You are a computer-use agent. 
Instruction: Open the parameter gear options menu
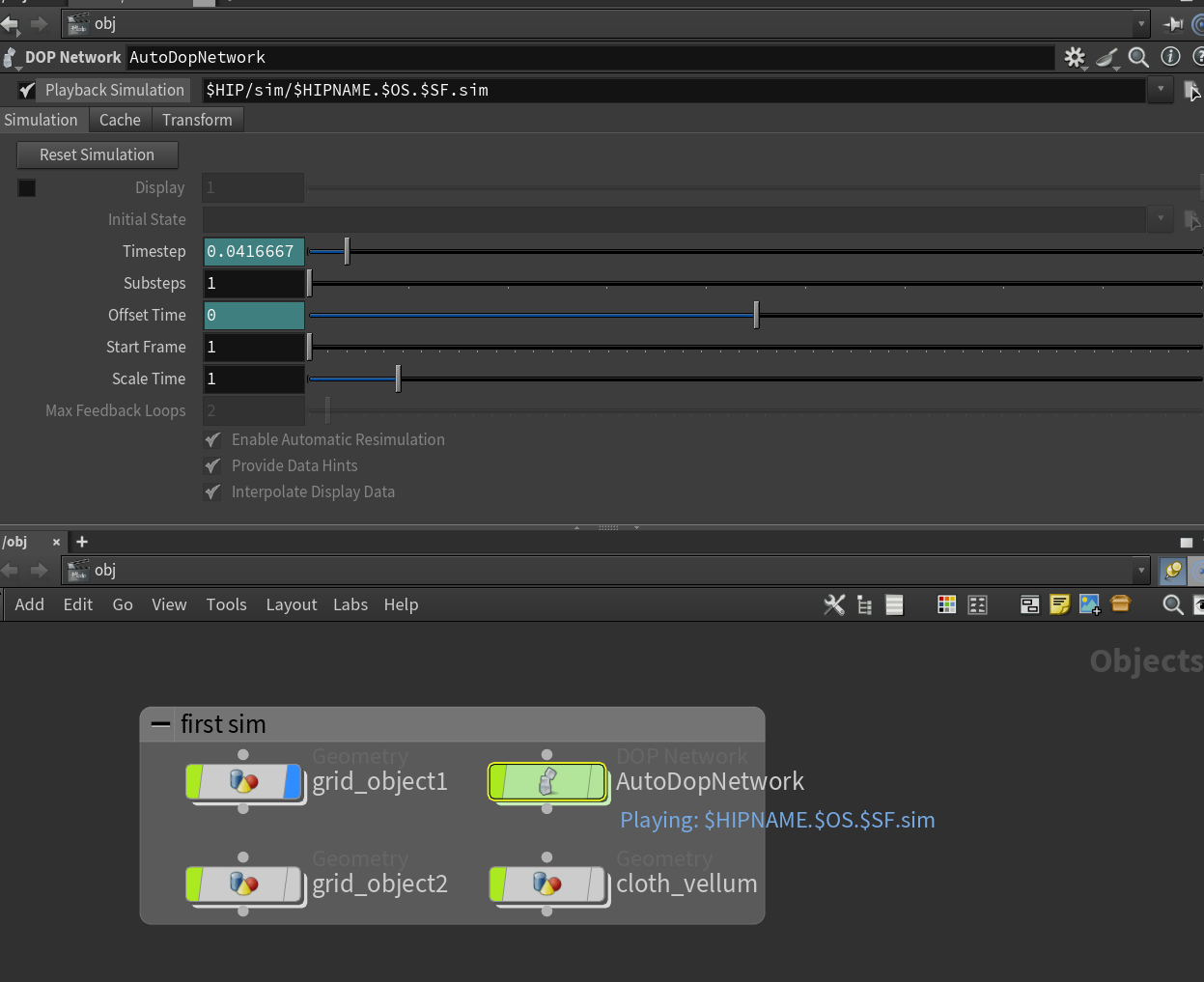(1075, 58)
